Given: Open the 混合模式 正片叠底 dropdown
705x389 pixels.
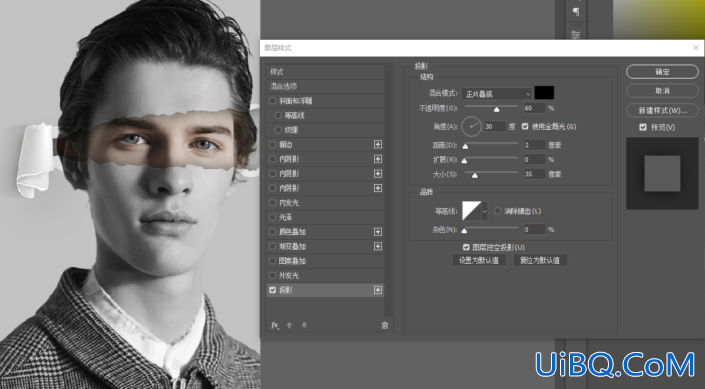Looking at the screenshot, I should click(497, 94).
